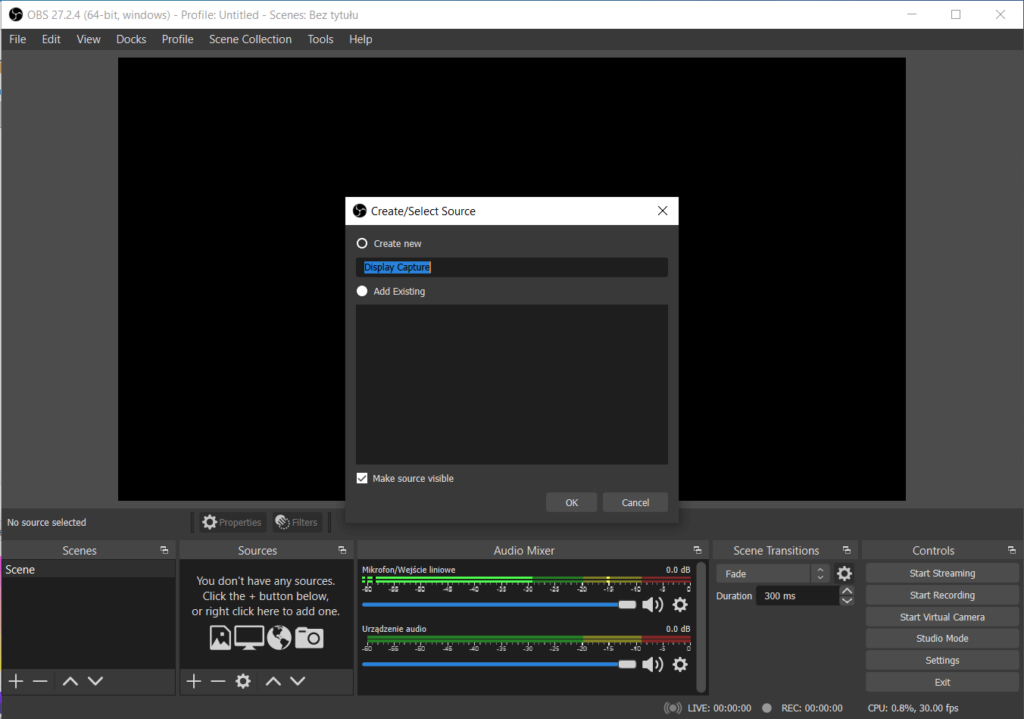The image size is (1024, 719).
Task: Open the View menu
Action: (88, 39)
